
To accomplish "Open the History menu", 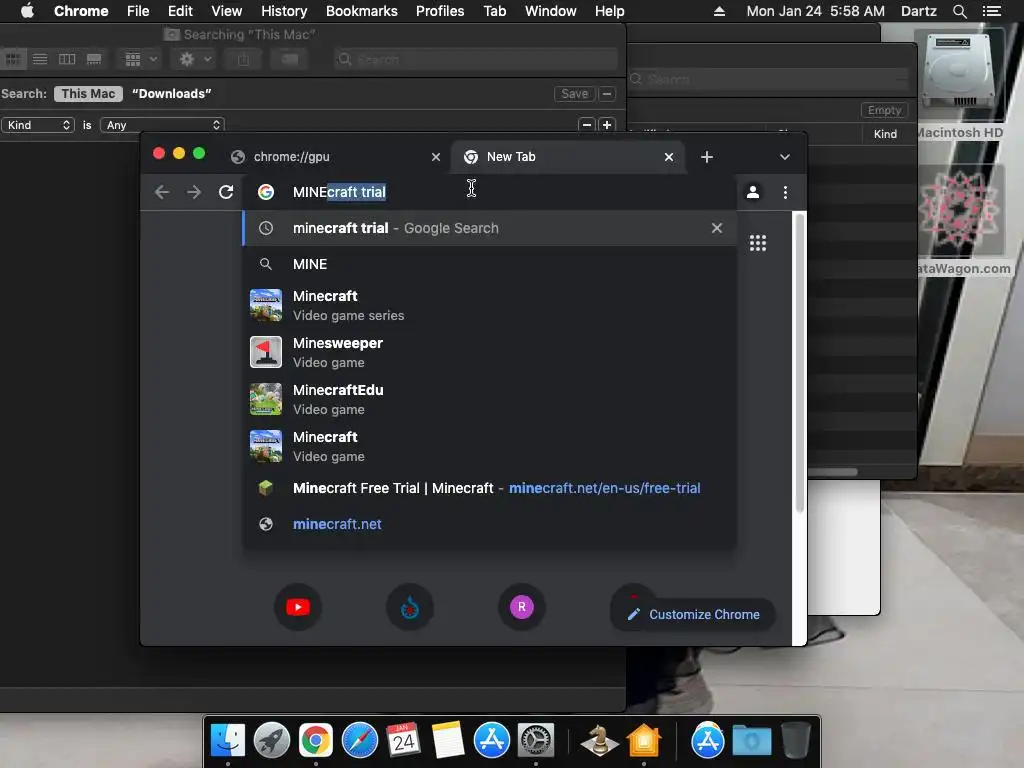I will (x=284, y=11).
